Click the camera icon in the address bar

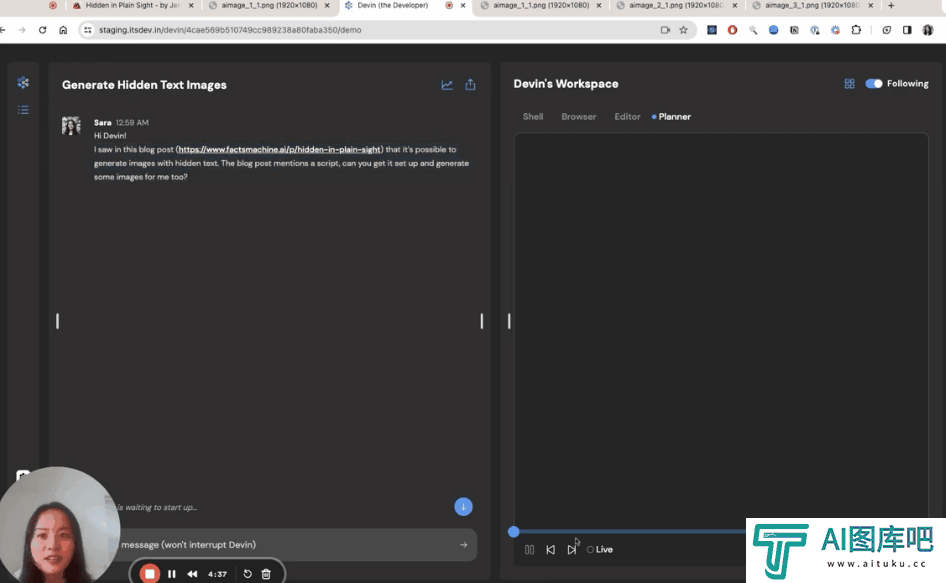(x=665, y=30)
